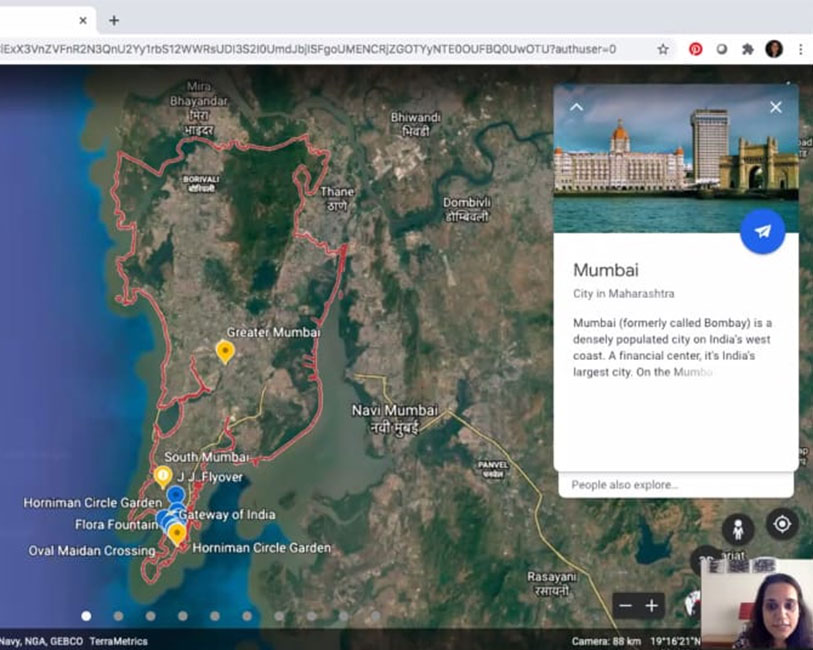This screenshot has height=650, width=813.
Task: Click the Rasayani map label
Action: tap(551, 584)
